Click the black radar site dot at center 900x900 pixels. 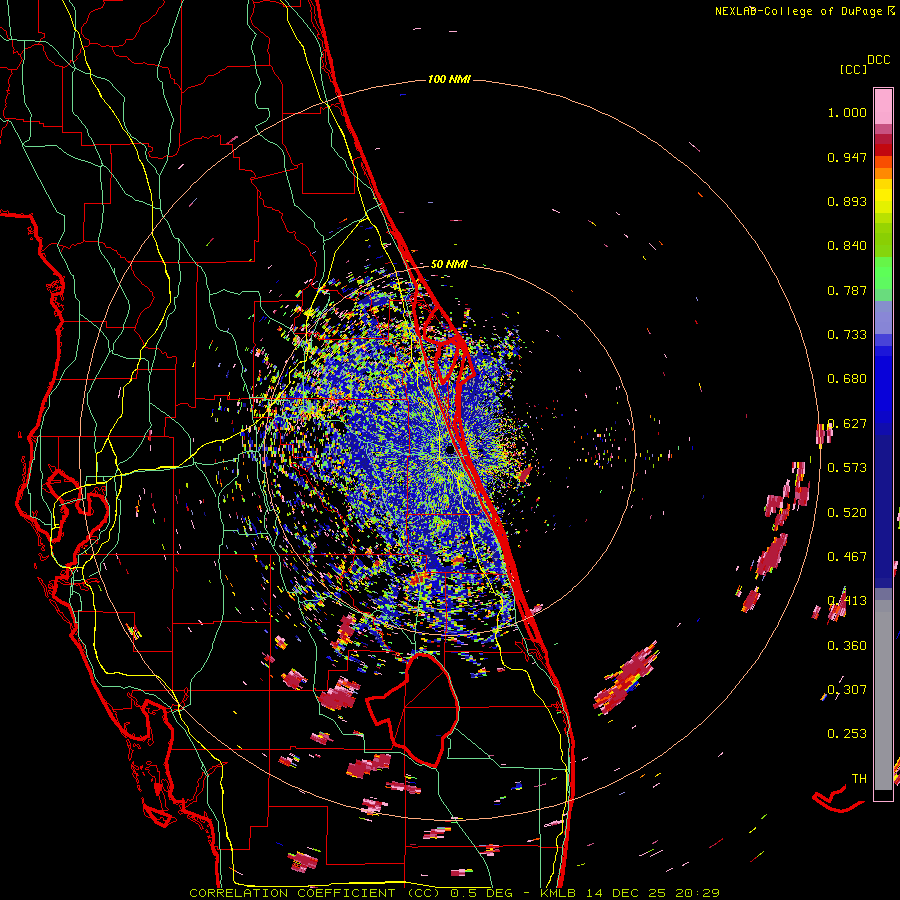(450, 451)
